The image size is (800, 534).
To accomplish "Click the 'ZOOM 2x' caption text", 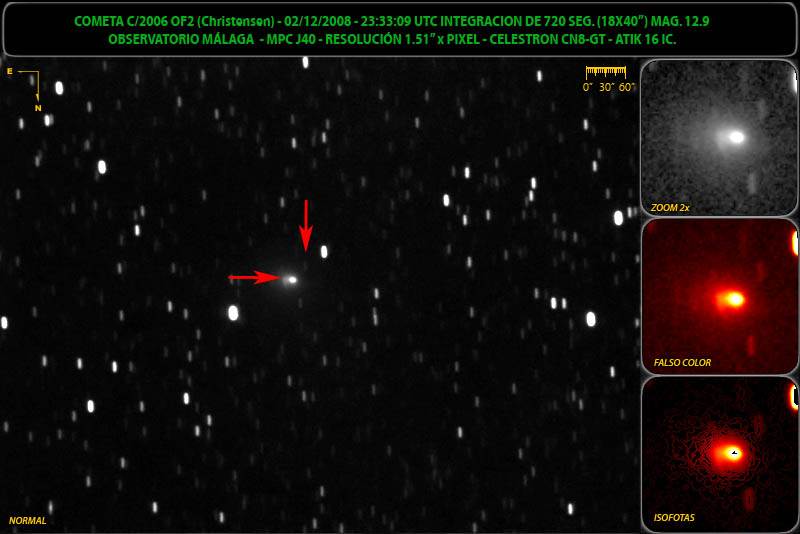I will tap(670, 208).
